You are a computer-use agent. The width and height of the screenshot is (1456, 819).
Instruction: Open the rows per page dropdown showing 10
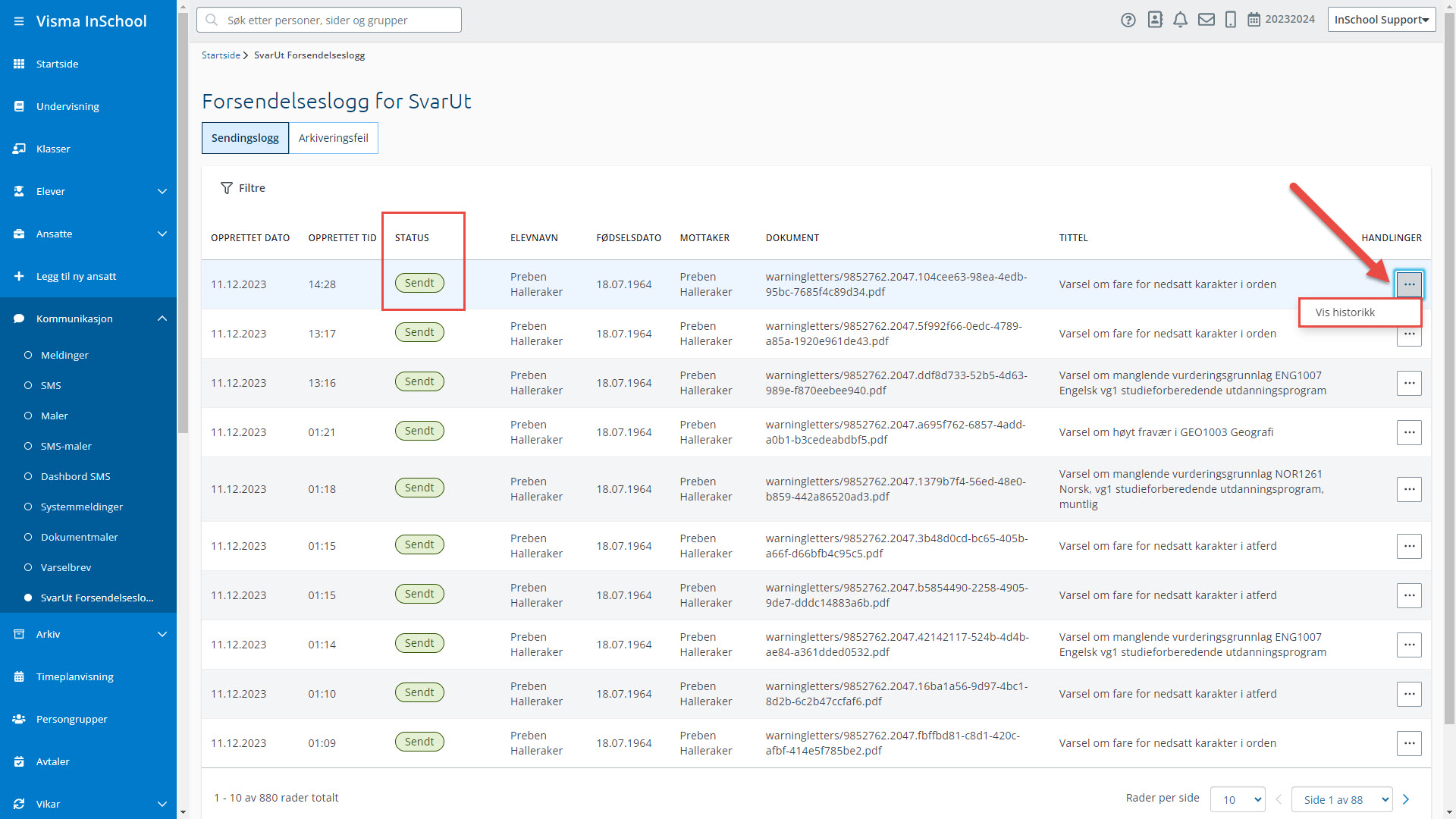tap(1238, 799)
